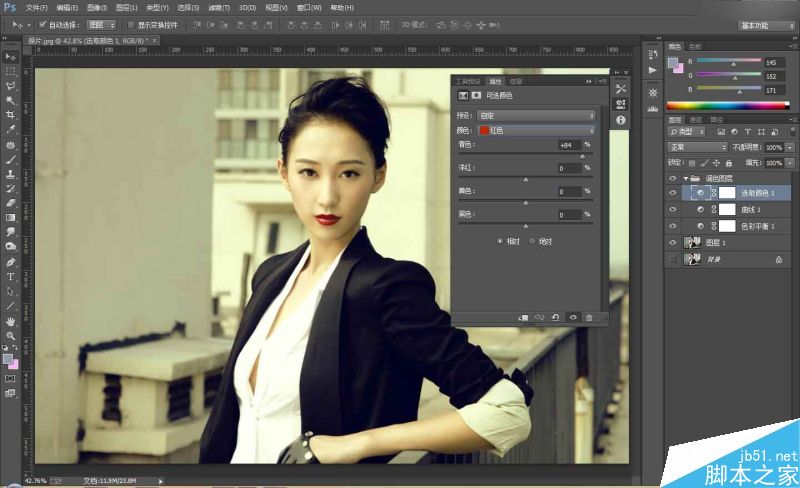Hide the 曲线 1 layer
800x488 pixels.
[x=672, y=209]
